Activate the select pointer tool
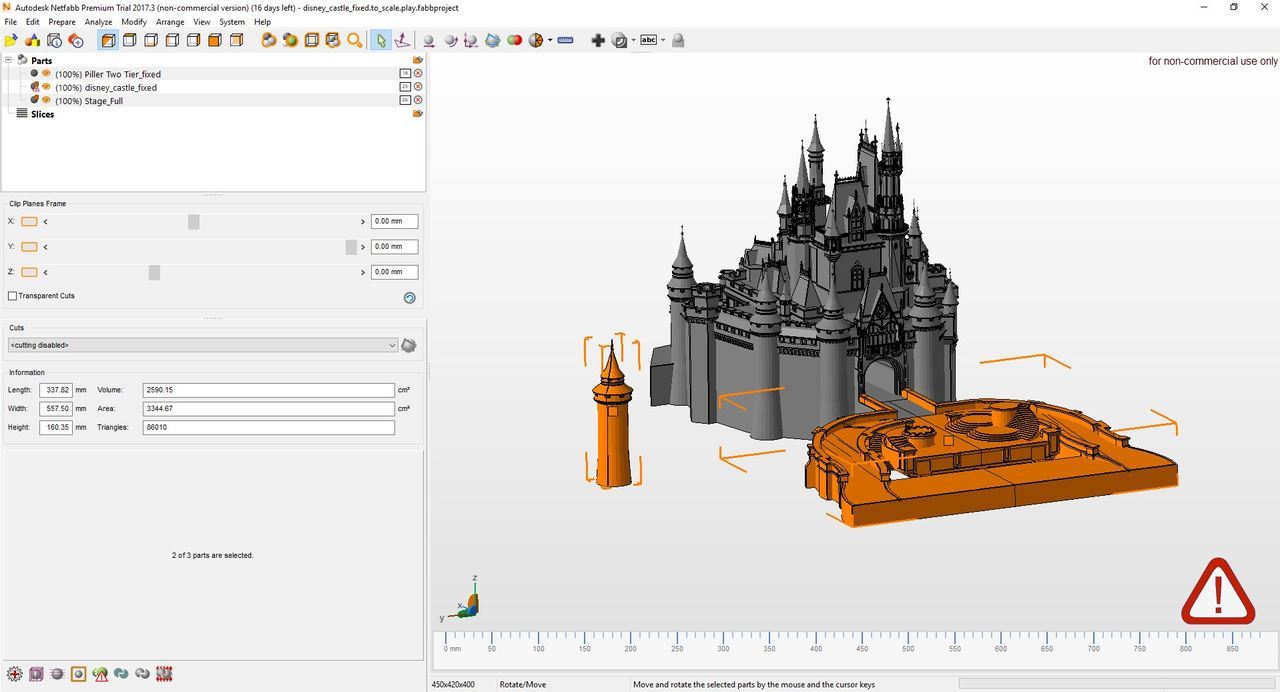Image resolution: width=1280 pixels, height=692 pixels. point(381,40)
